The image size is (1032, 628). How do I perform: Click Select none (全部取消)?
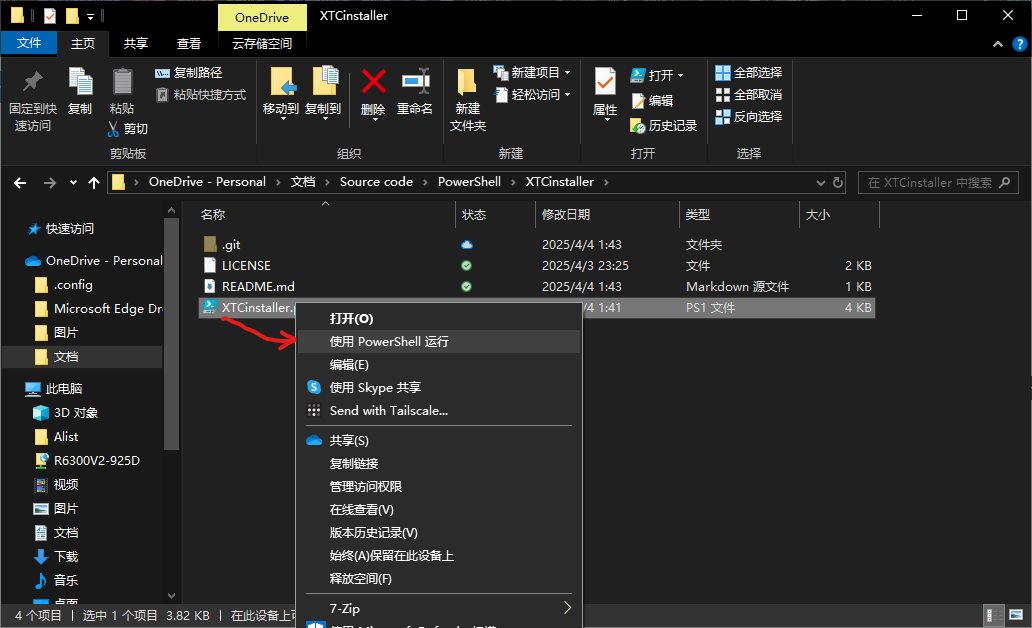tap(749, 94)
